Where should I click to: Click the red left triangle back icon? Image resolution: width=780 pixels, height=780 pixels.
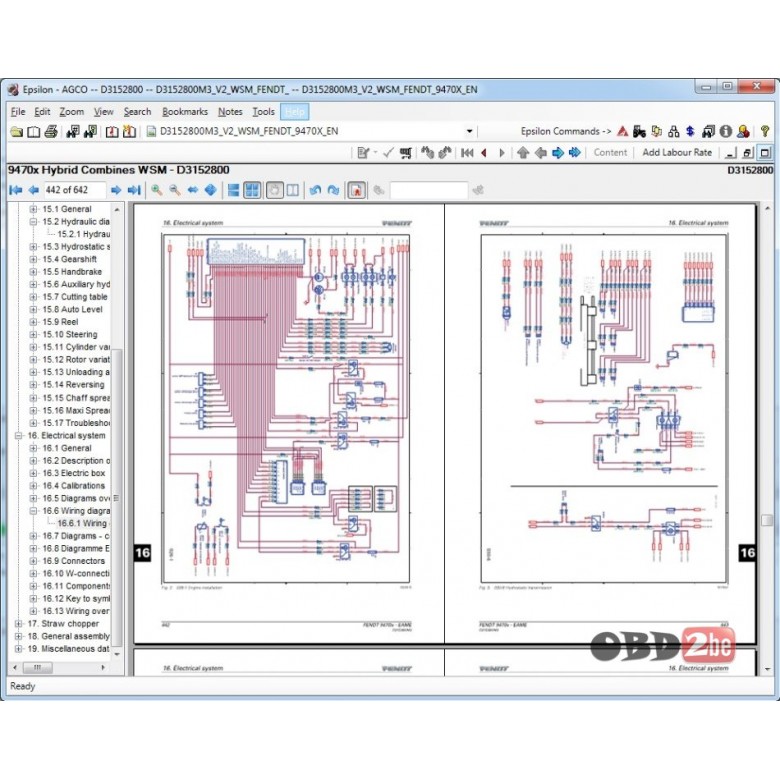coord(484,153)
